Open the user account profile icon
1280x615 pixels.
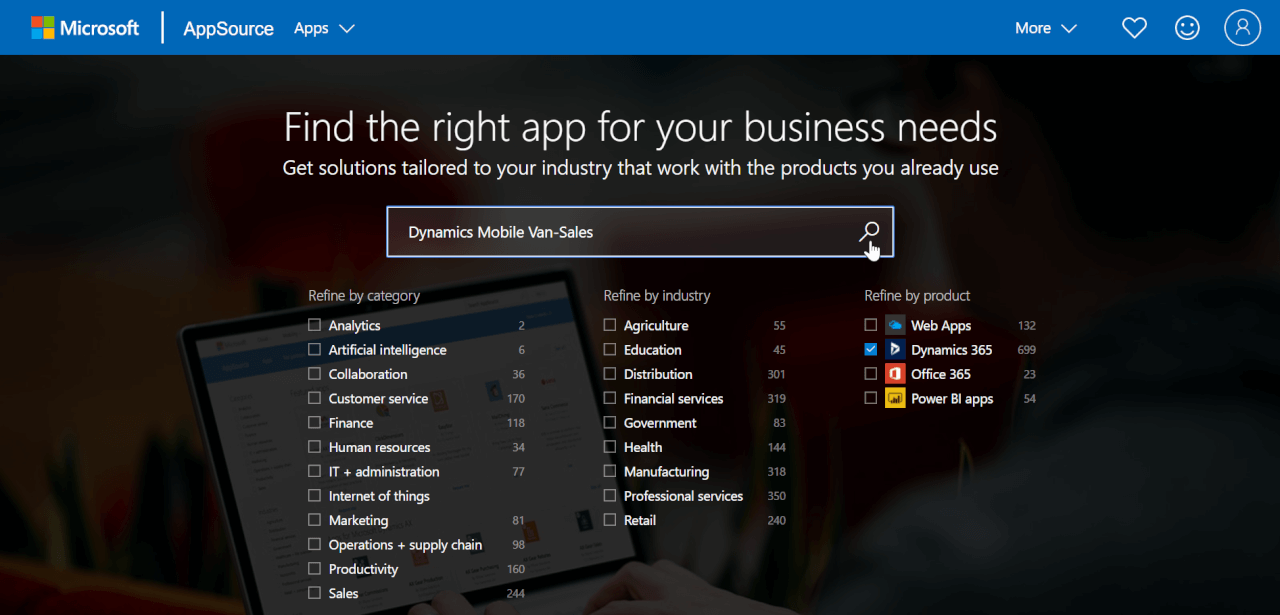(x=1242, y=28)
